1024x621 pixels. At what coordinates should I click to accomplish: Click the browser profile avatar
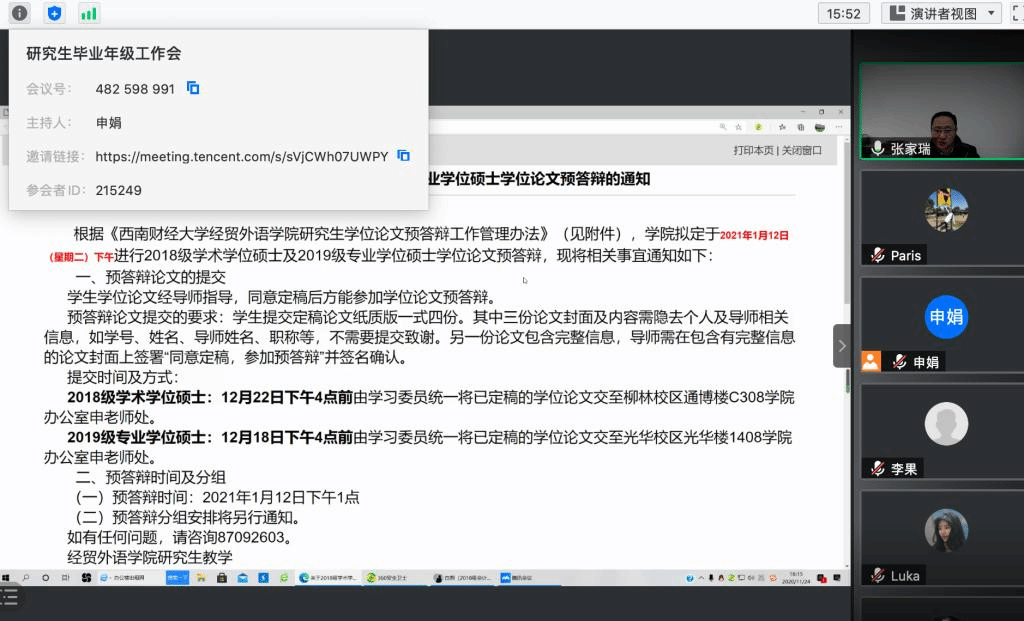[820, 127]
